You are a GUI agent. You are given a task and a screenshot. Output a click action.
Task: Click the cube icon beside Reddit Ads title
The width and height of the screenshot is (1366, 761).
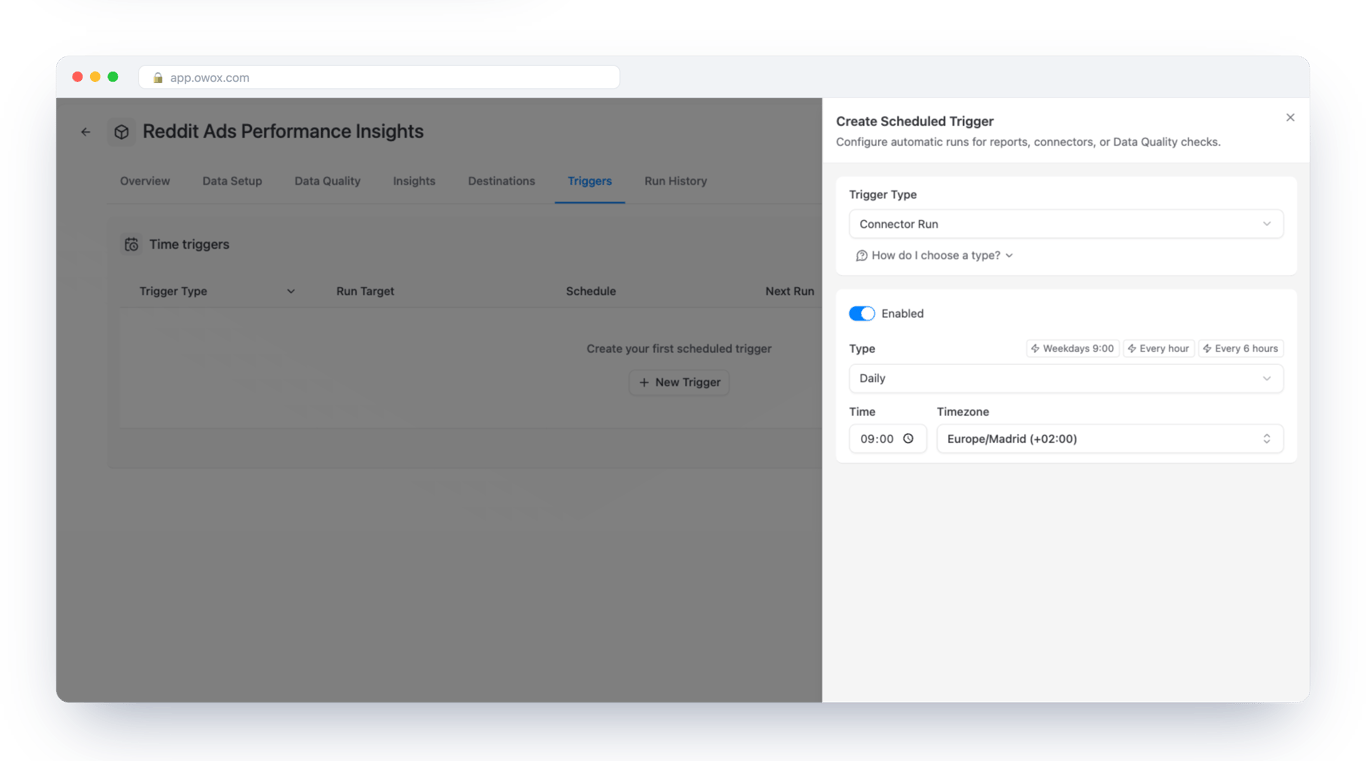pyautogui.click(x=121, y=132)
